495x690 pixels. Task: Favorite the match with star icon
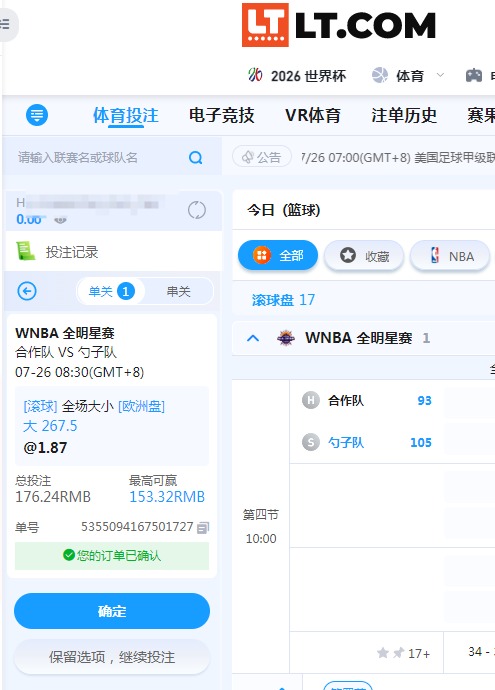tap(383, 653)
